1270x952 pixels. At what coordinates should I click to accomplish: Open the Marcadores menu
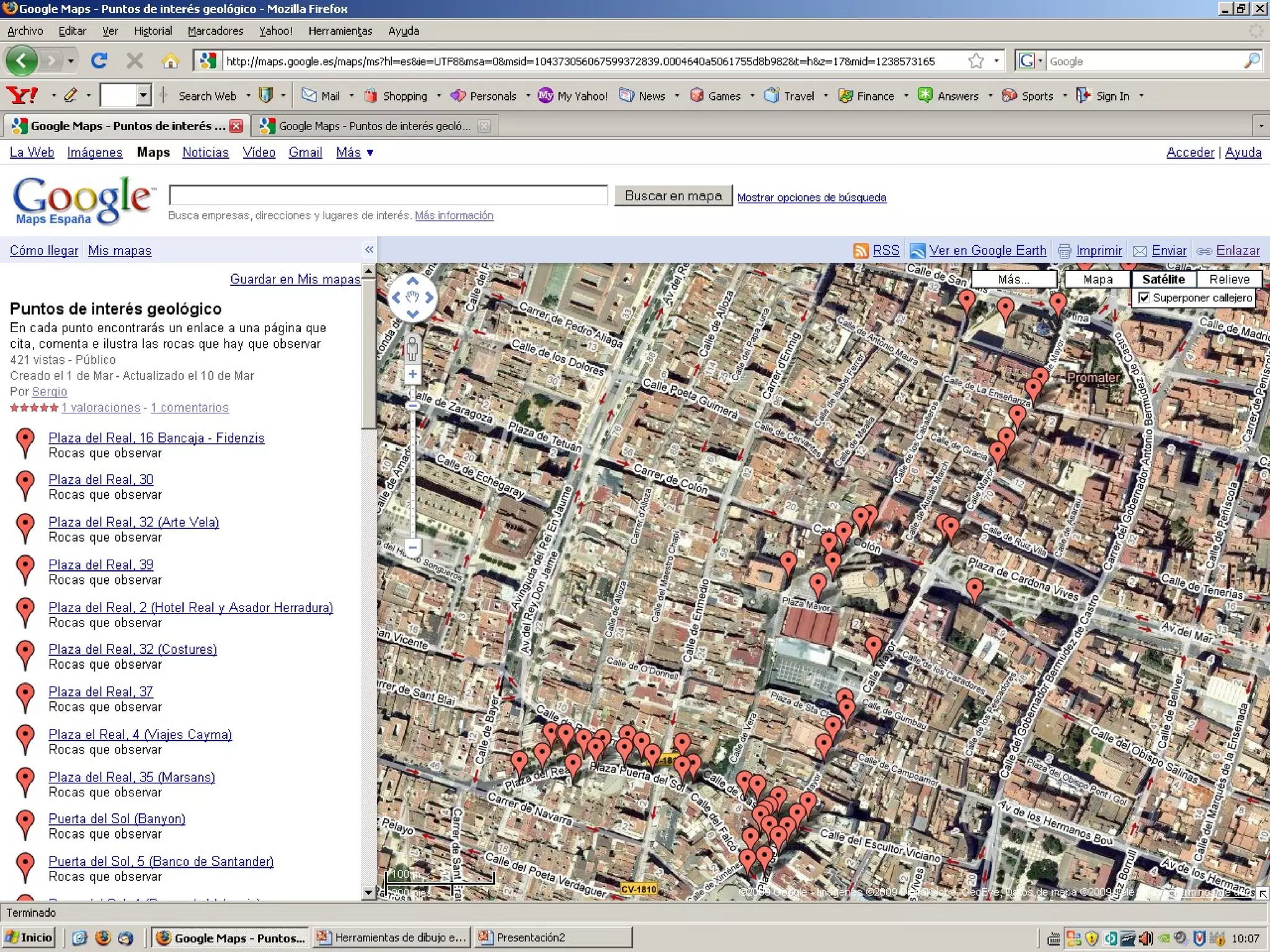(x=215, y=30)
